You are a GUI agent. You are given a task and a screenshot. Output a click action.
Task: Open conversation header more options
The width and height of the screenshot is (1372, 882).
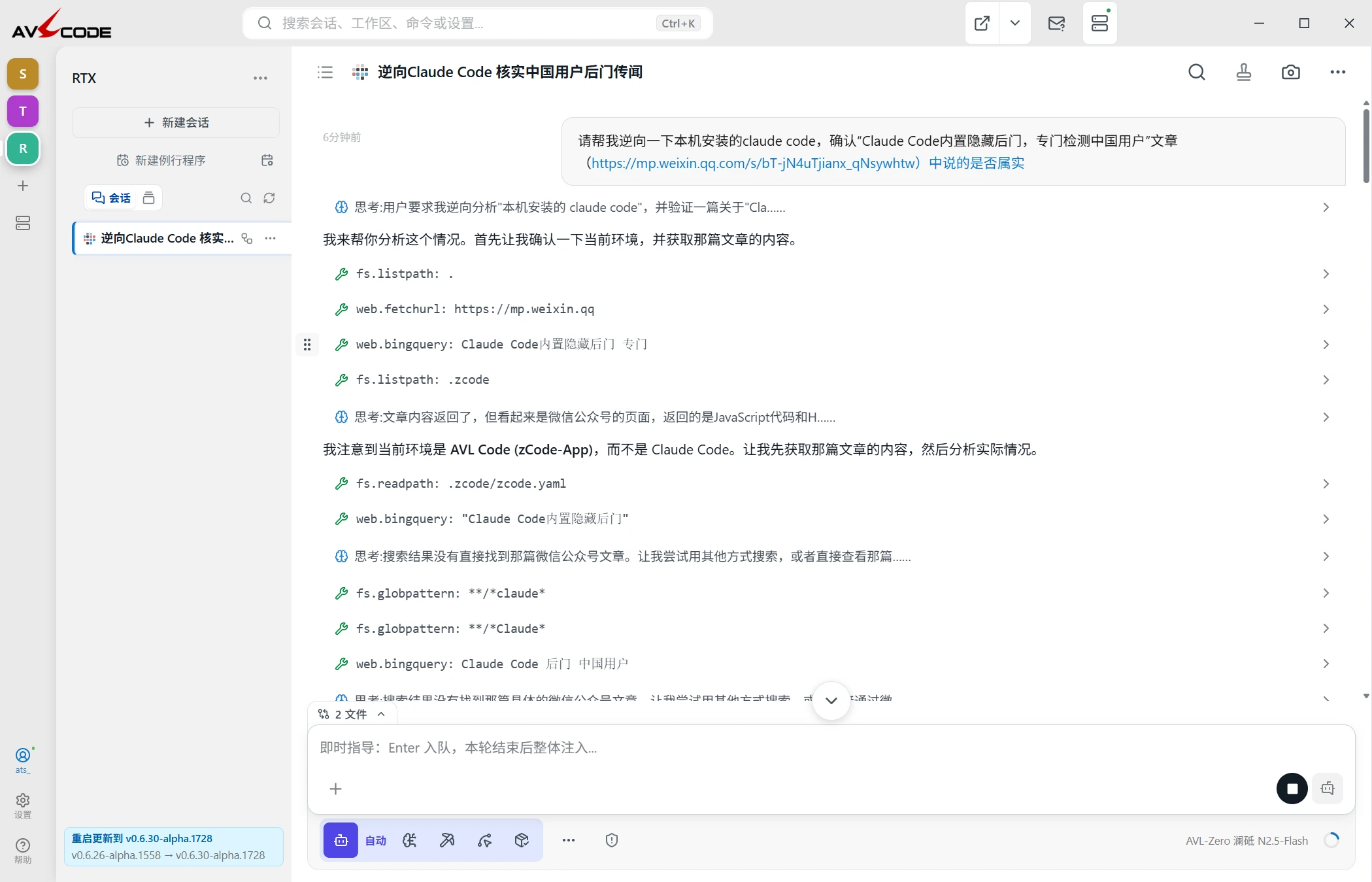[1337, 72]
